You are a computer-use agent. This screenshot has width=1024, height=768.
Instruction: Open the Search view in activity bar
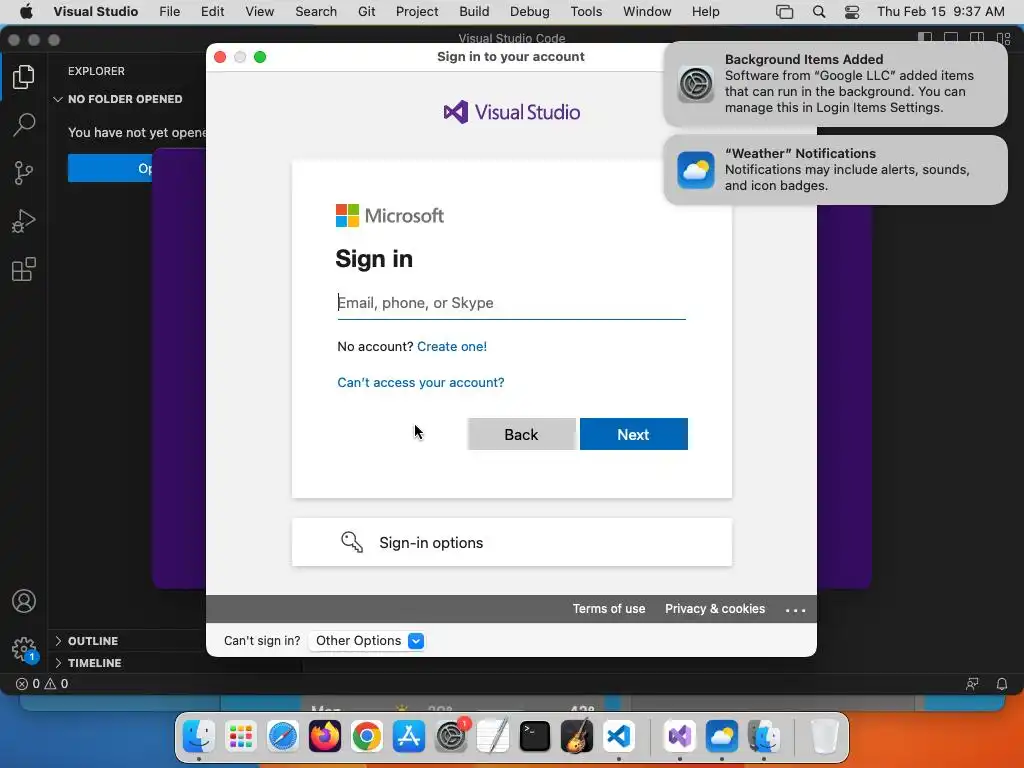click(24, 125)
